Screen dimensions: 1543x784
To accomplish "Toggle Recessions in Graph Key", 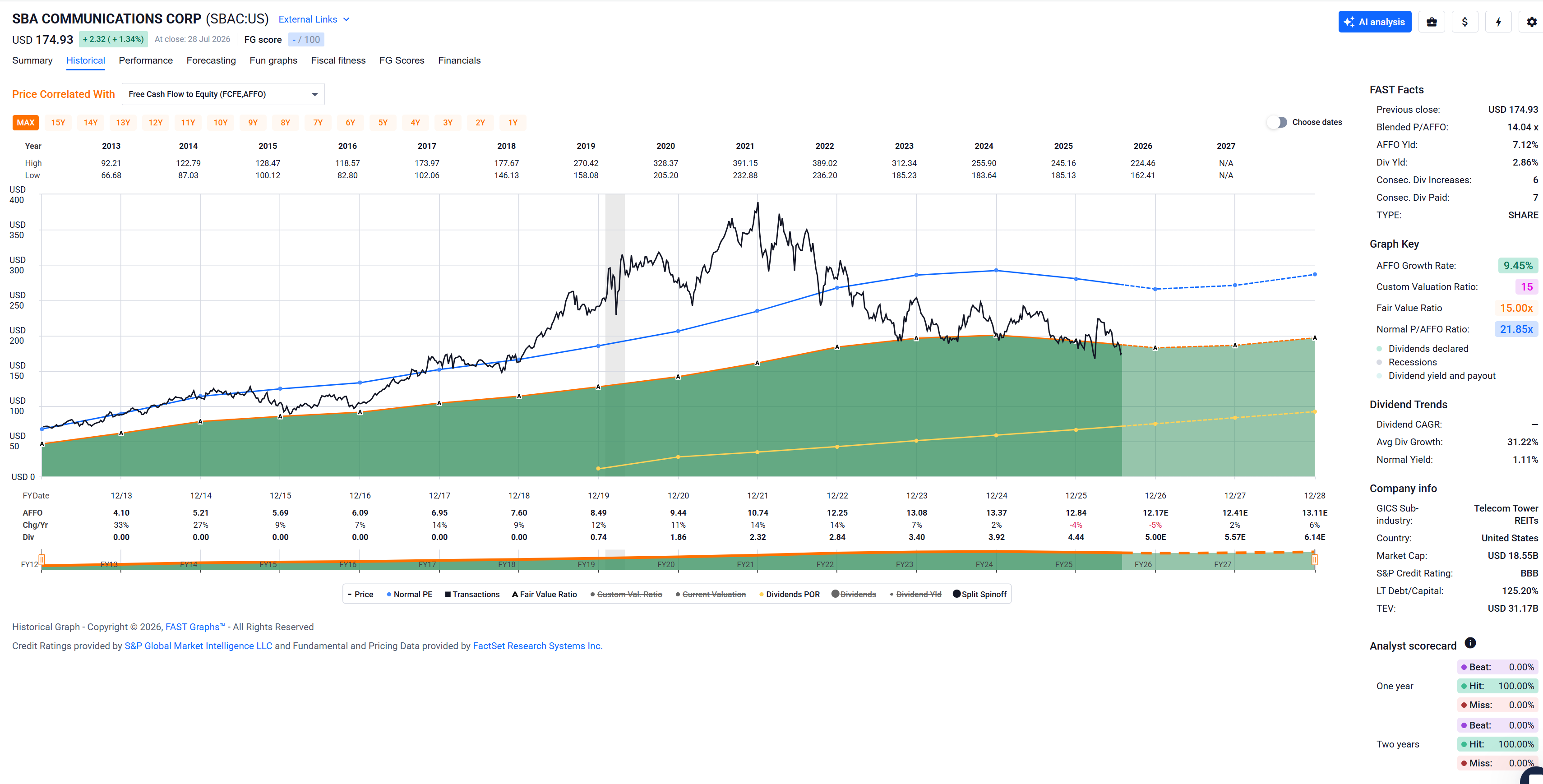I will click(x=1405, y=362).
